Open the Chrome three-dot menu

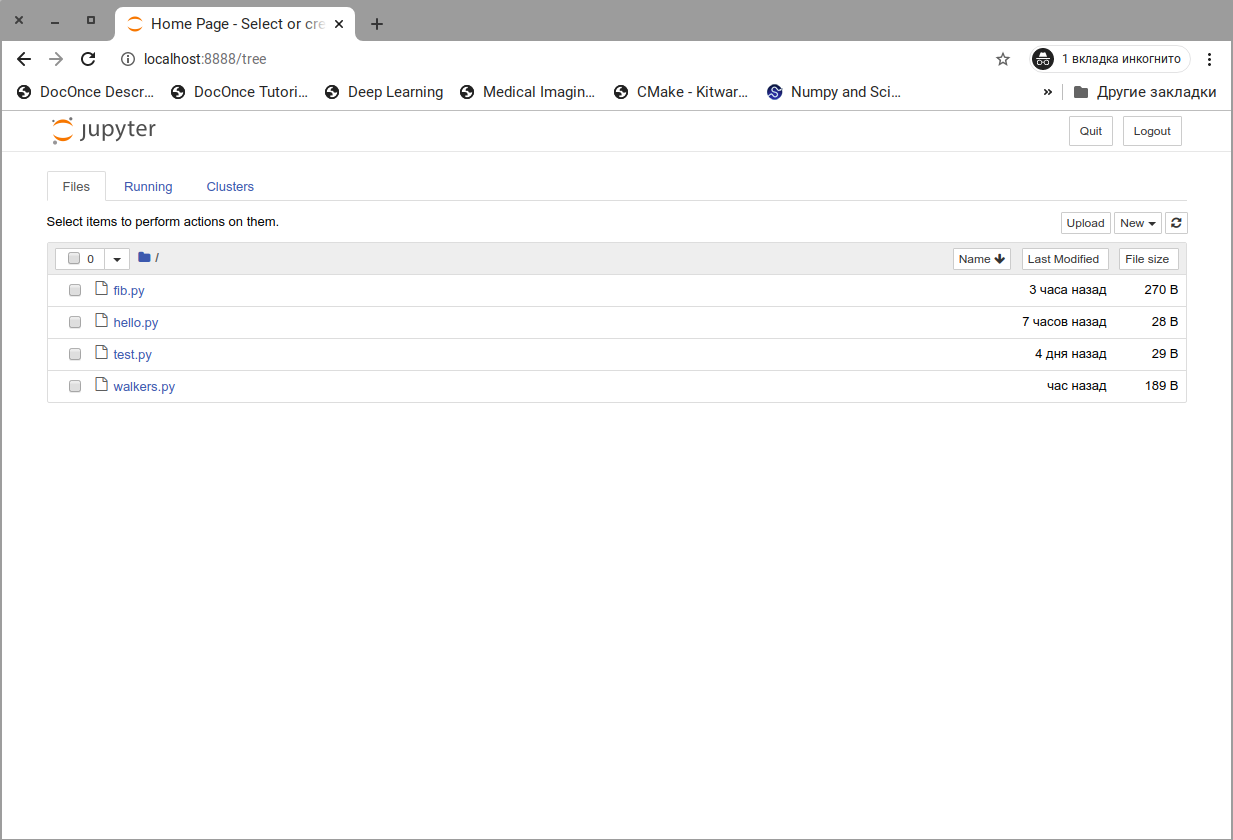[1209, 59]
